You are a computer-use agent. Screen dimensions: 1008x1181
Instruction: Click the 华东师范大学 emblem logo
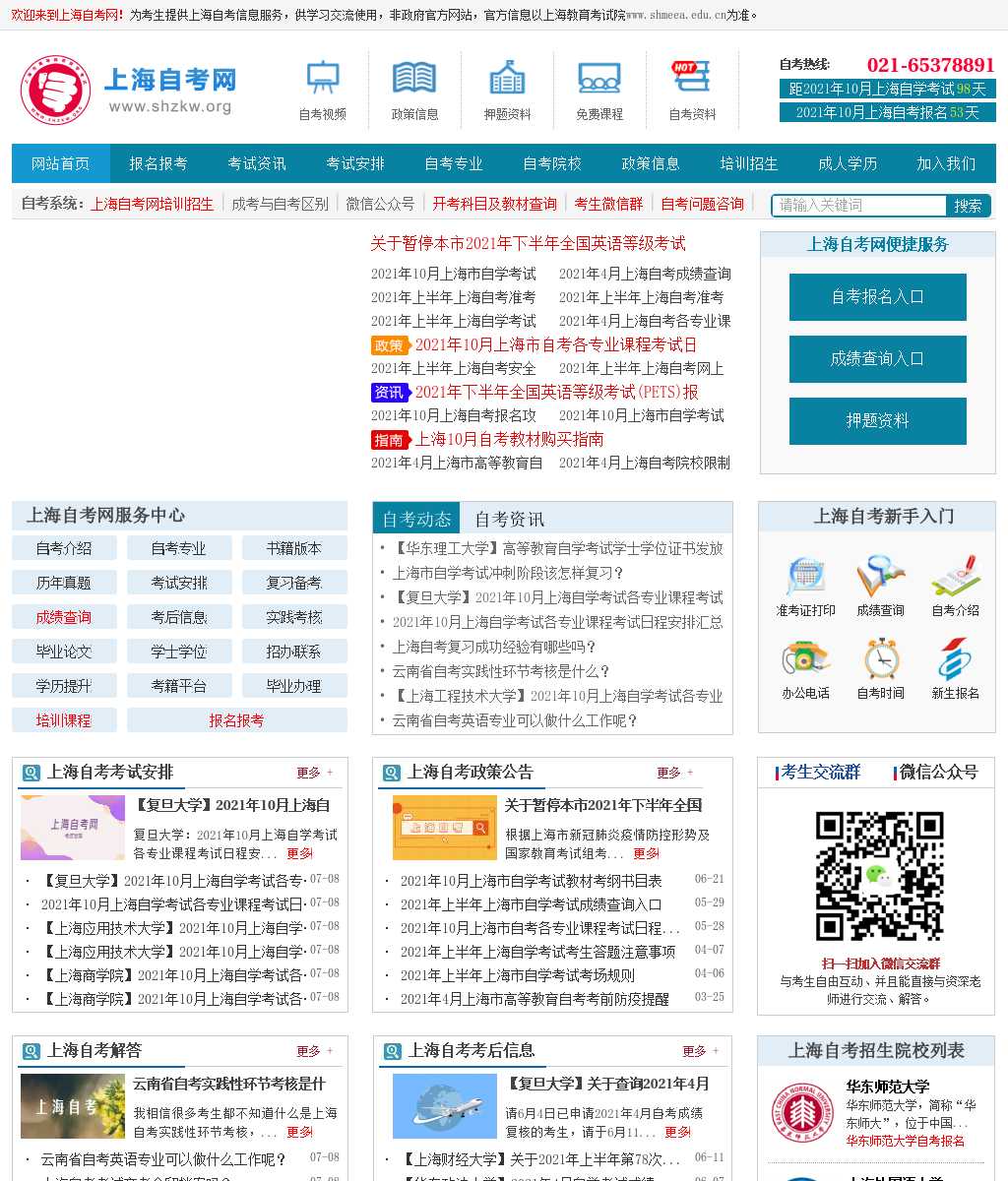[803, 1114]
